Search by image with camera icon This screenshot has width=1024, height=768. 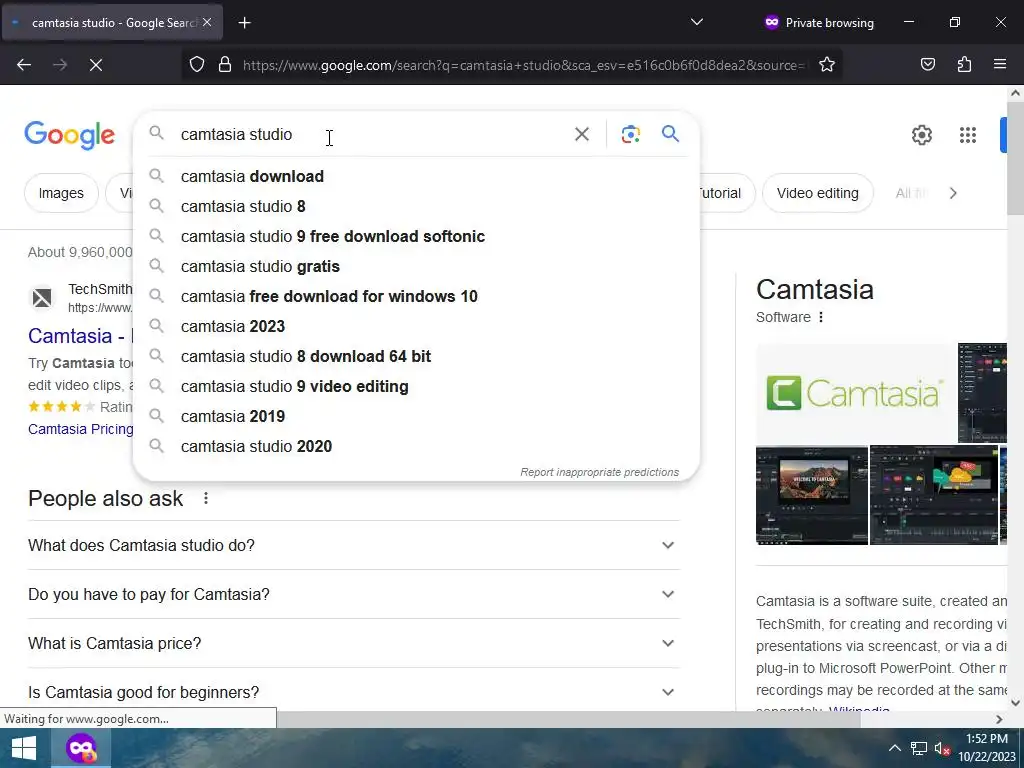coord(630,134)
